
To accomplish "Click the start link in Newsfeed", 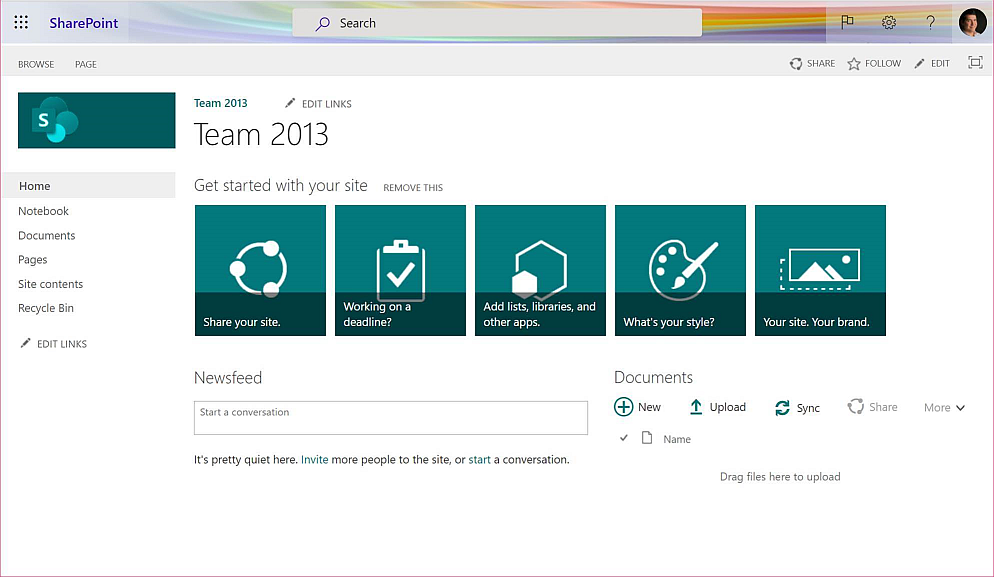I will click(479, 460).
